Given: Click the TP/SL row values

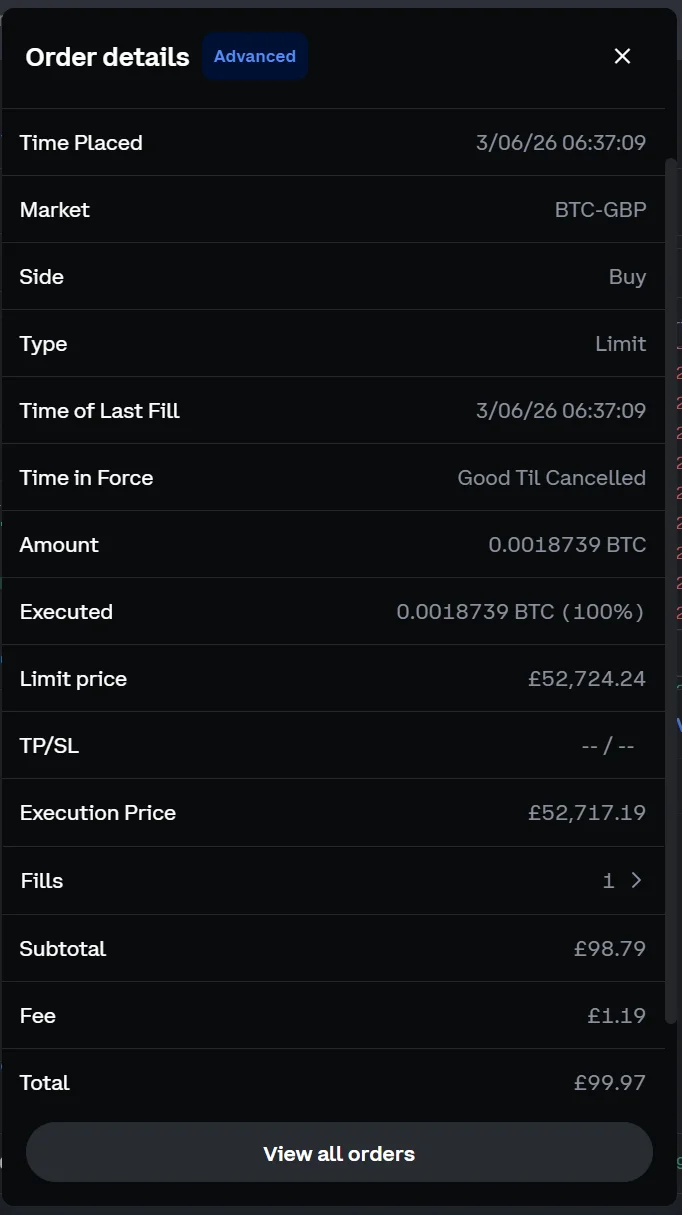Looking at the screenshot, I should click(x=608, y=744).
